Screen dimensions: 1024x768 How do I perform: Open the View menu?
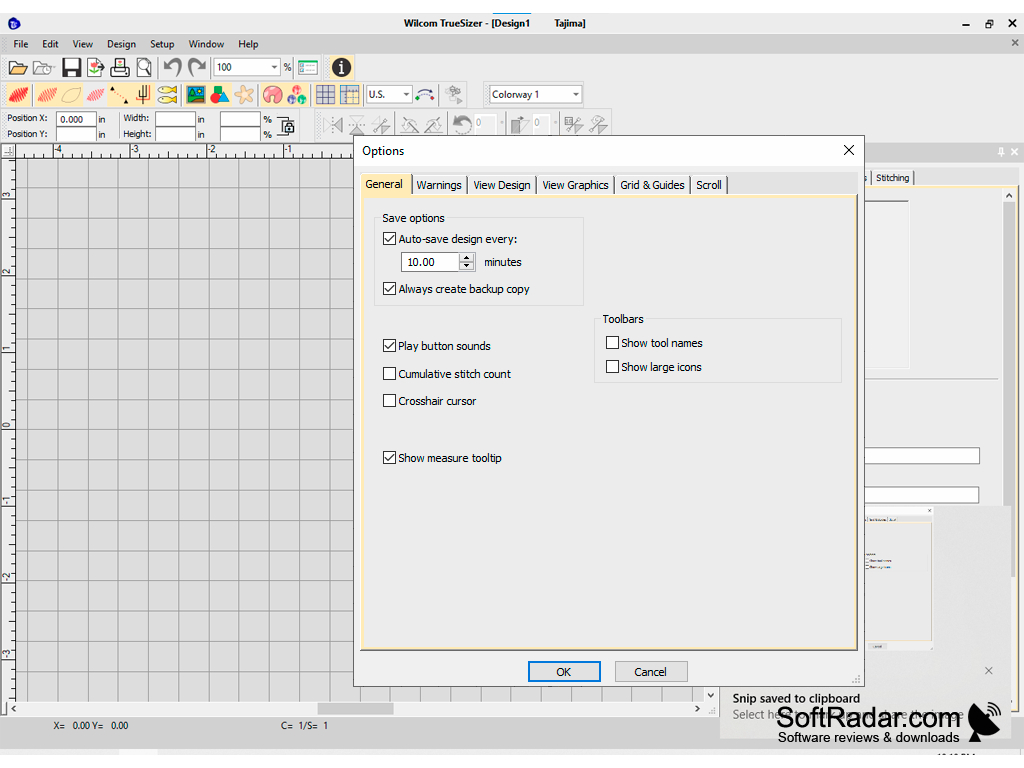tap(82, 44)
